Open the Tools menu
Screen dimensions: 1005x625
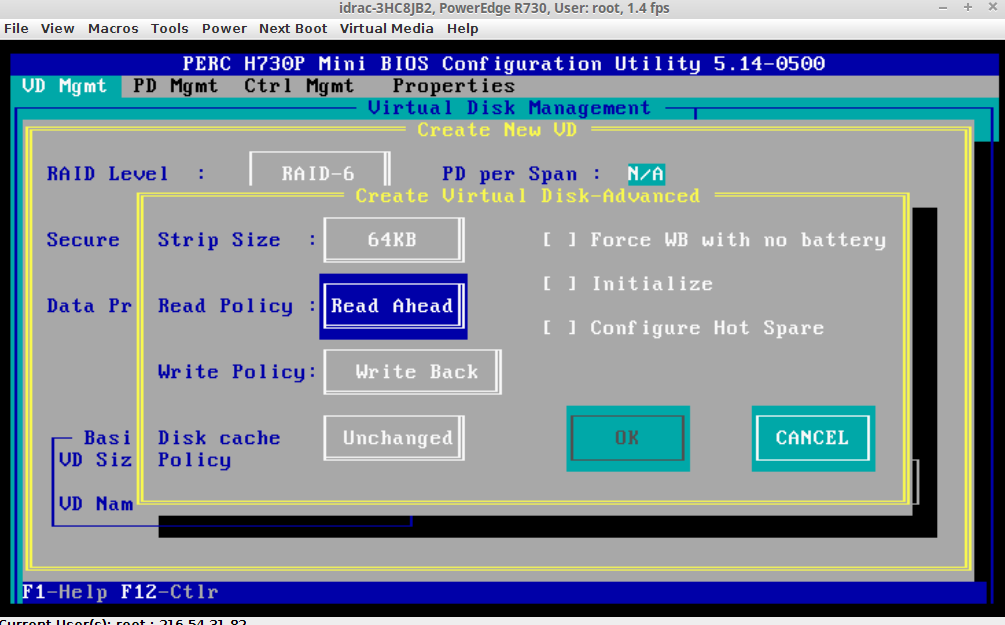pyautogui.click(x=169, y=29)
